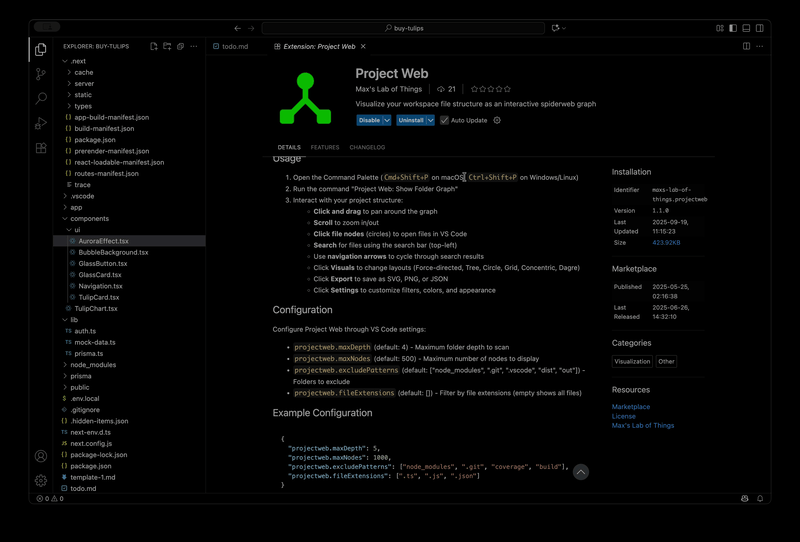Open the Max's Lab of Things resource link
The image size is (800, 542).
[x=643, y=426]
